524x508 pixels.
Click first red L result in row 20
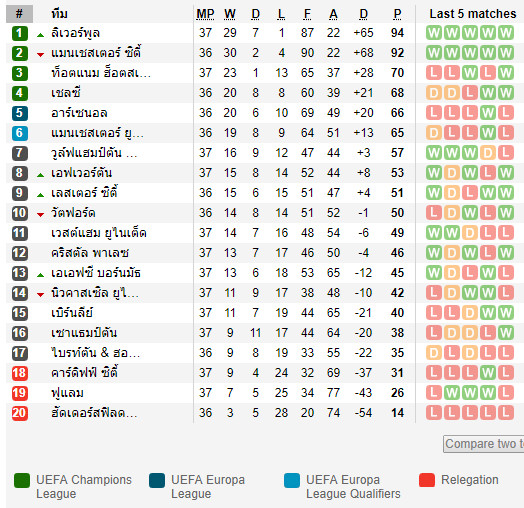[x=434, y=413]
